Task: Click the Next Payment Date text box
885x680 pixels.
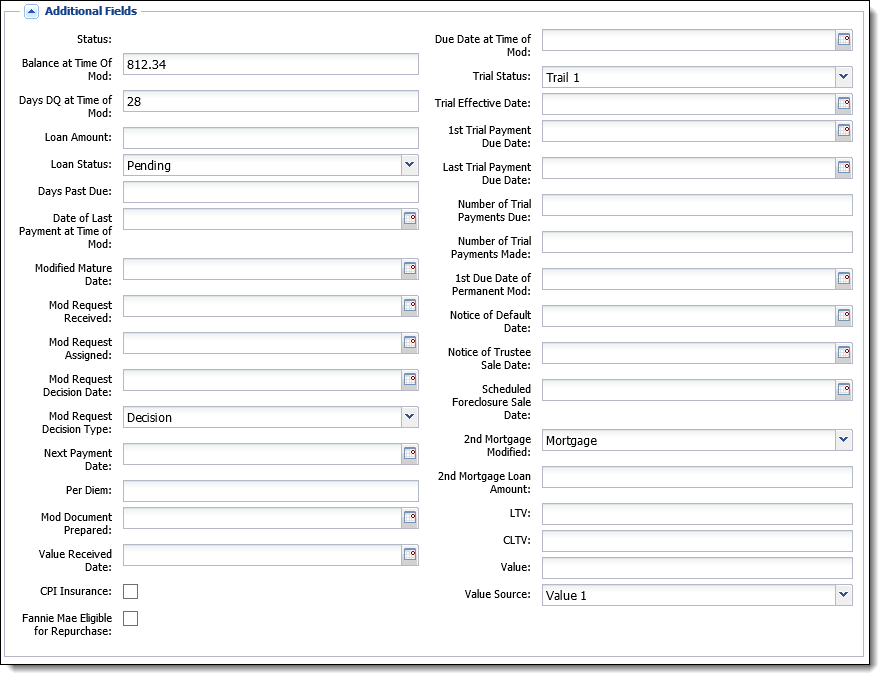Action: [262, 454]
